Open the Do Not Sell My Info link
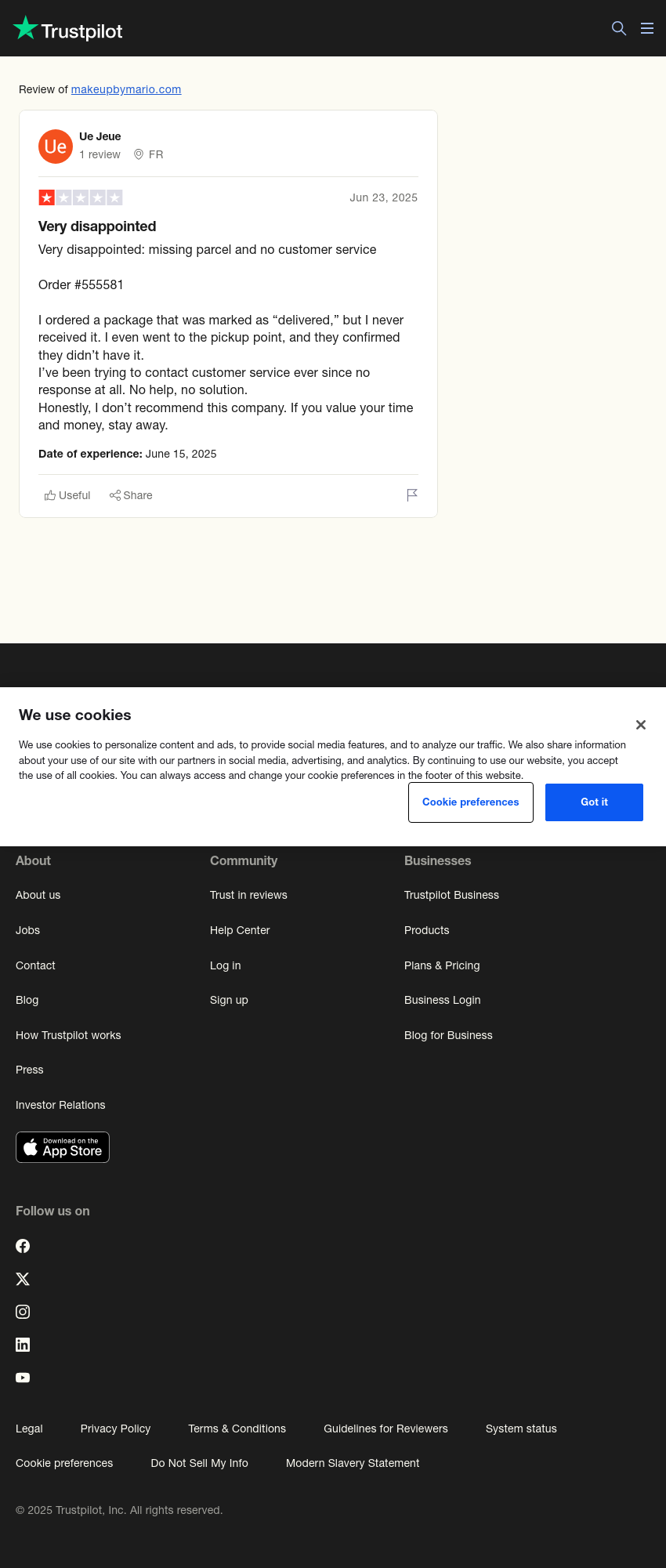Image resolution: width=666 pixels, height=1568 pixels. pos(199,1463)
